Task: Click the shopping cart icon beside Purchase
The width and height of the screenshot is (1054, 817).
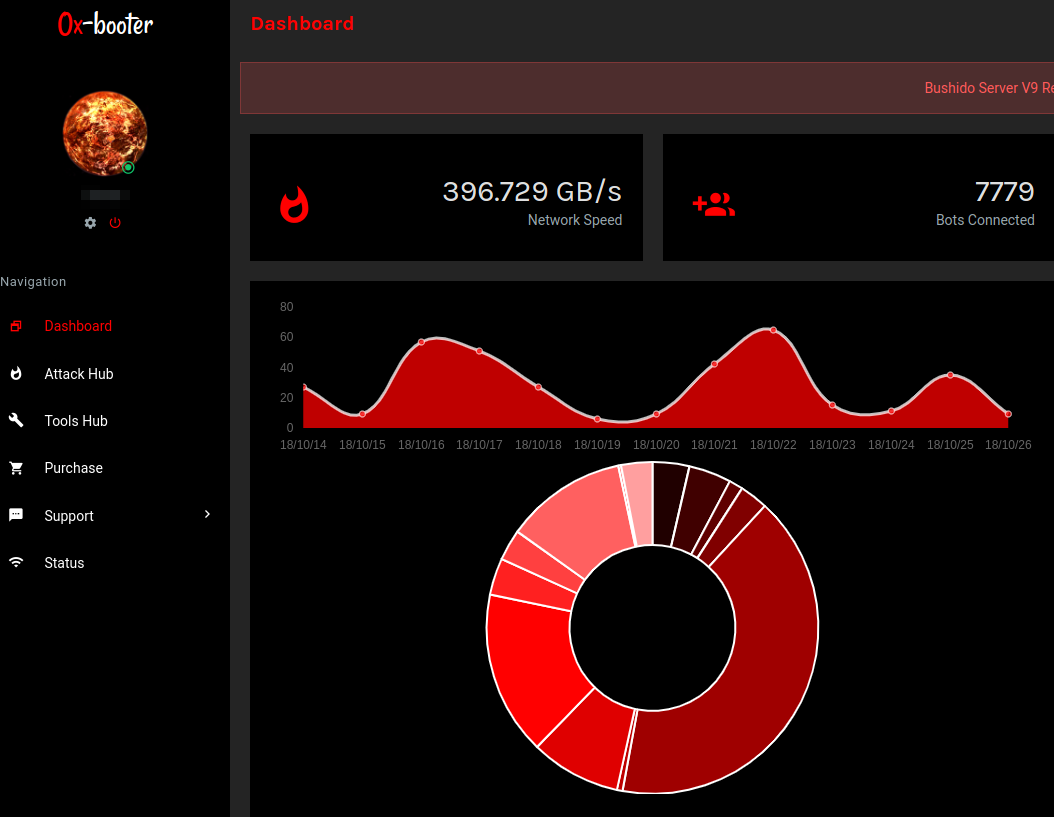Action: pyautogui.click(x=16, y=468)
